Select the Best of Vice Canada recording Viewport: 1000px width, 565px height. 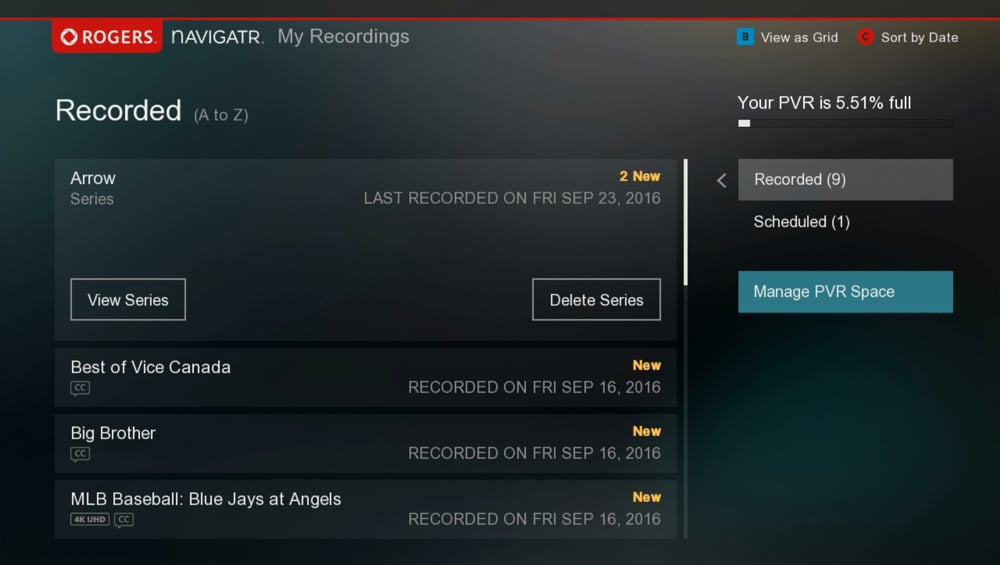click(x=365, y=378)
